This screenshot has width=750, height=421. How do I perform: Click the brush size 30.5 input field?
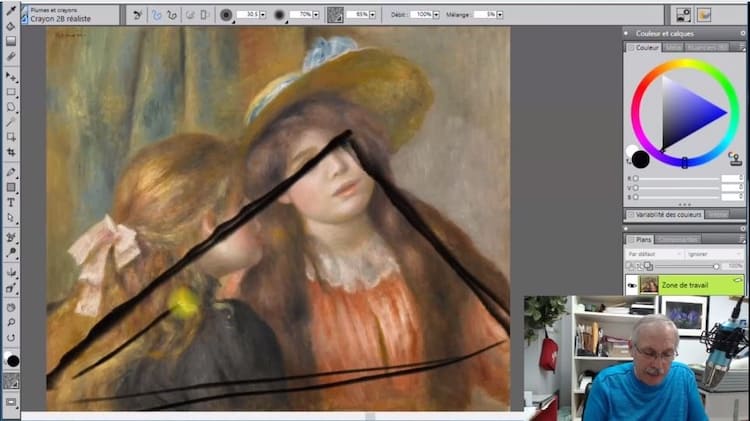[248, 15]
